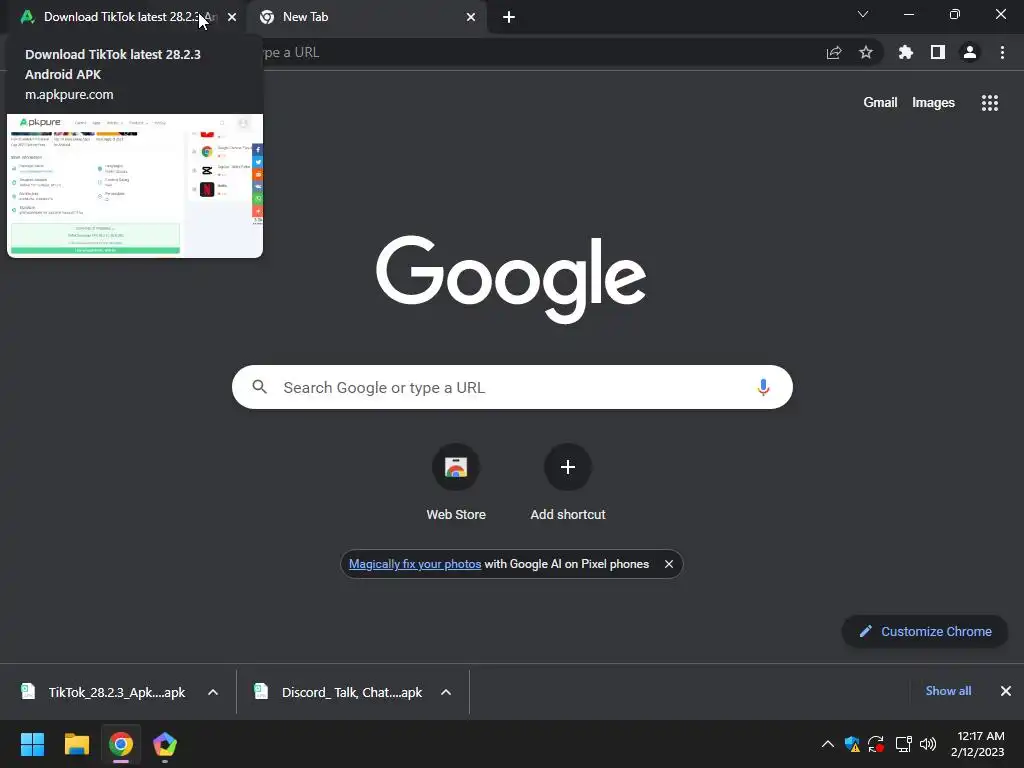Open network status tray icon
Viewport: 1024px width, 768px height.
[x=903, y=744]
